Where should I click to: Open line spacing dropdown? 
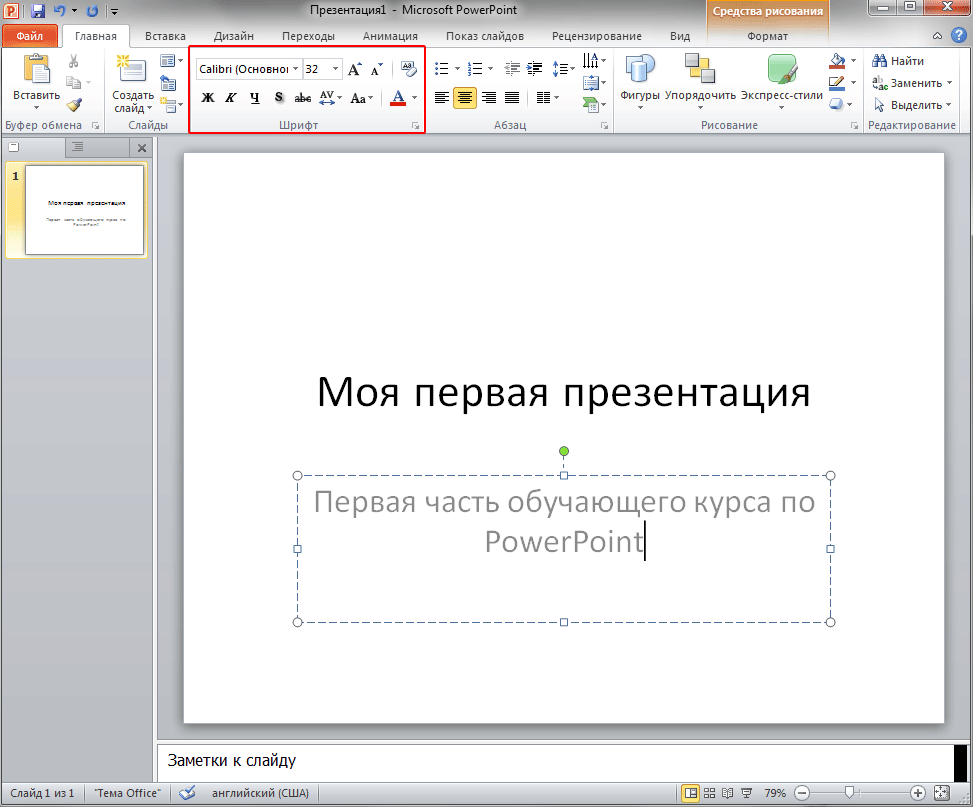pos(563,68)
